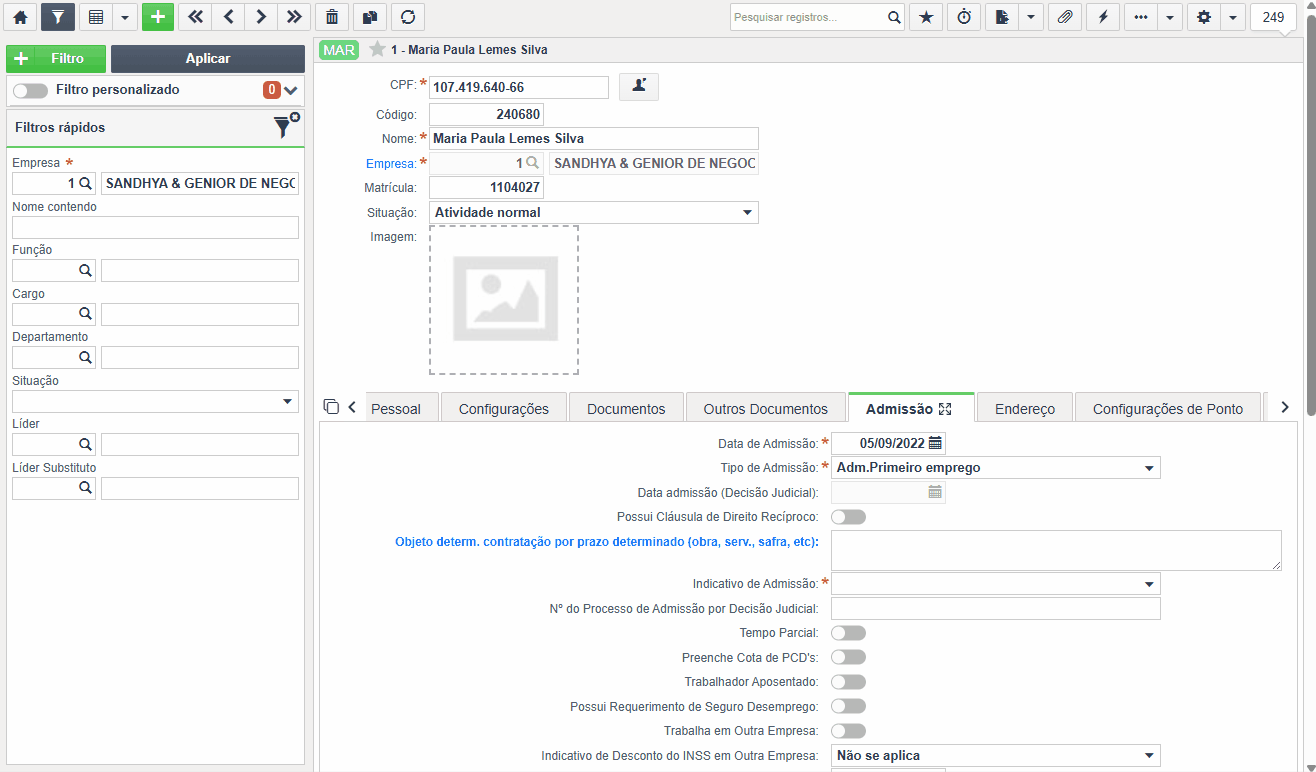Click the stopwatch toolbar icon
Viewport: 1316px width, 772px height.
tap(964, 17)
